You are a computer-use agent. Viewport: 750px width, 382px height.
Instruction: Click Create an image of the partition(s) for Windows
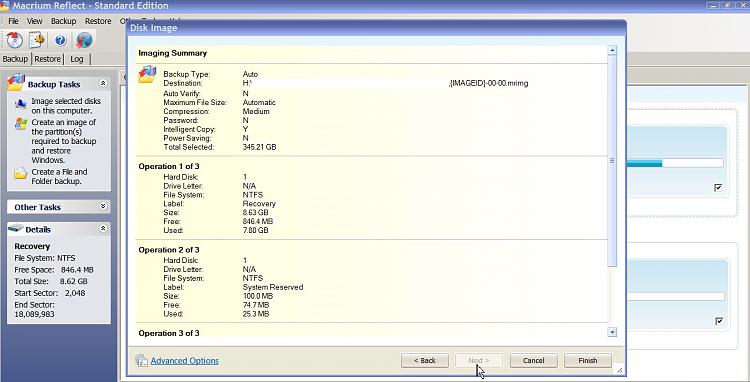[x=64, y=141]
